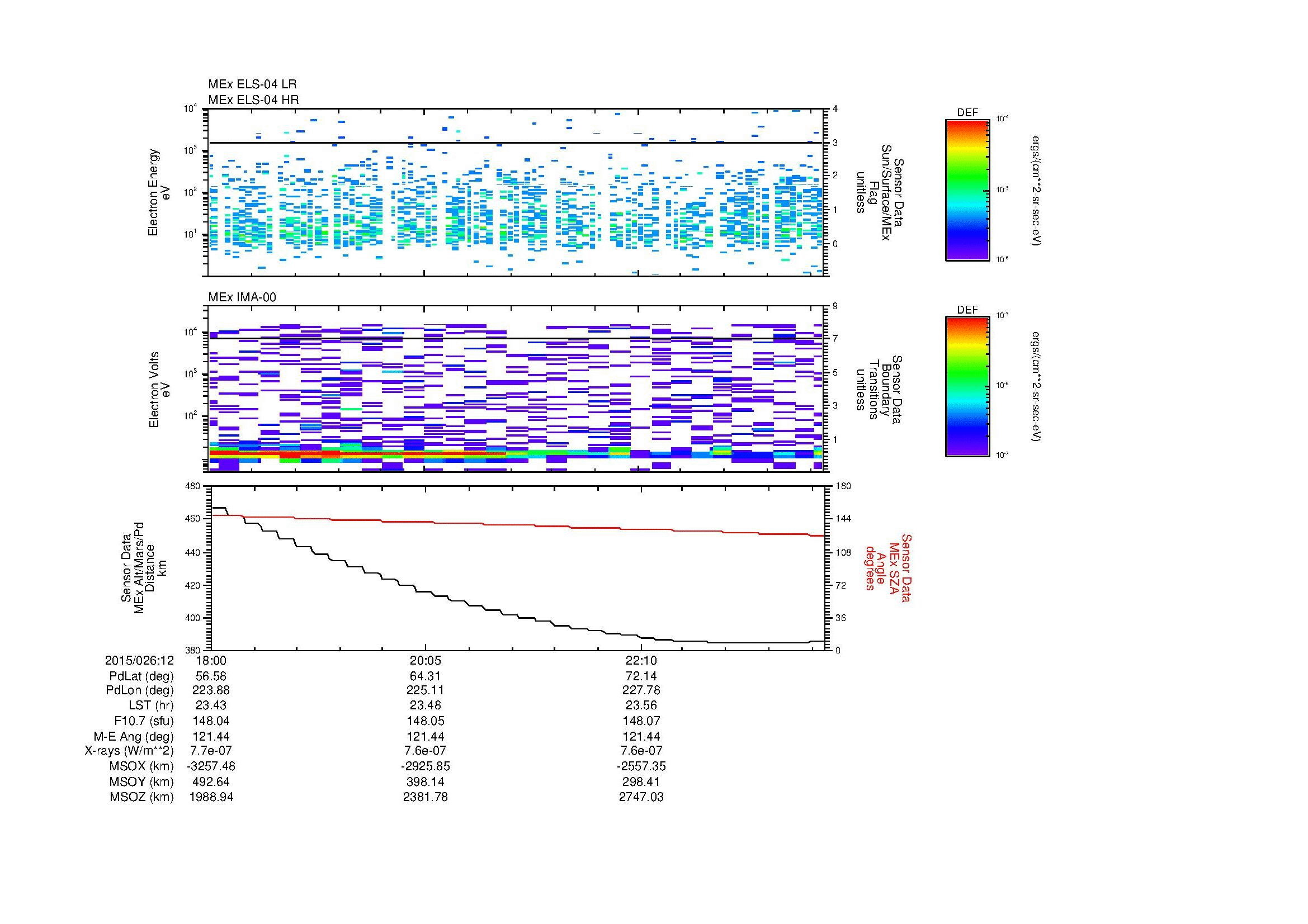Image resolution: width=1308 pixels, height=924 pixels.
Task: Click the 'Electron Energy eV' axis label
Action: (x=159, y=192)
